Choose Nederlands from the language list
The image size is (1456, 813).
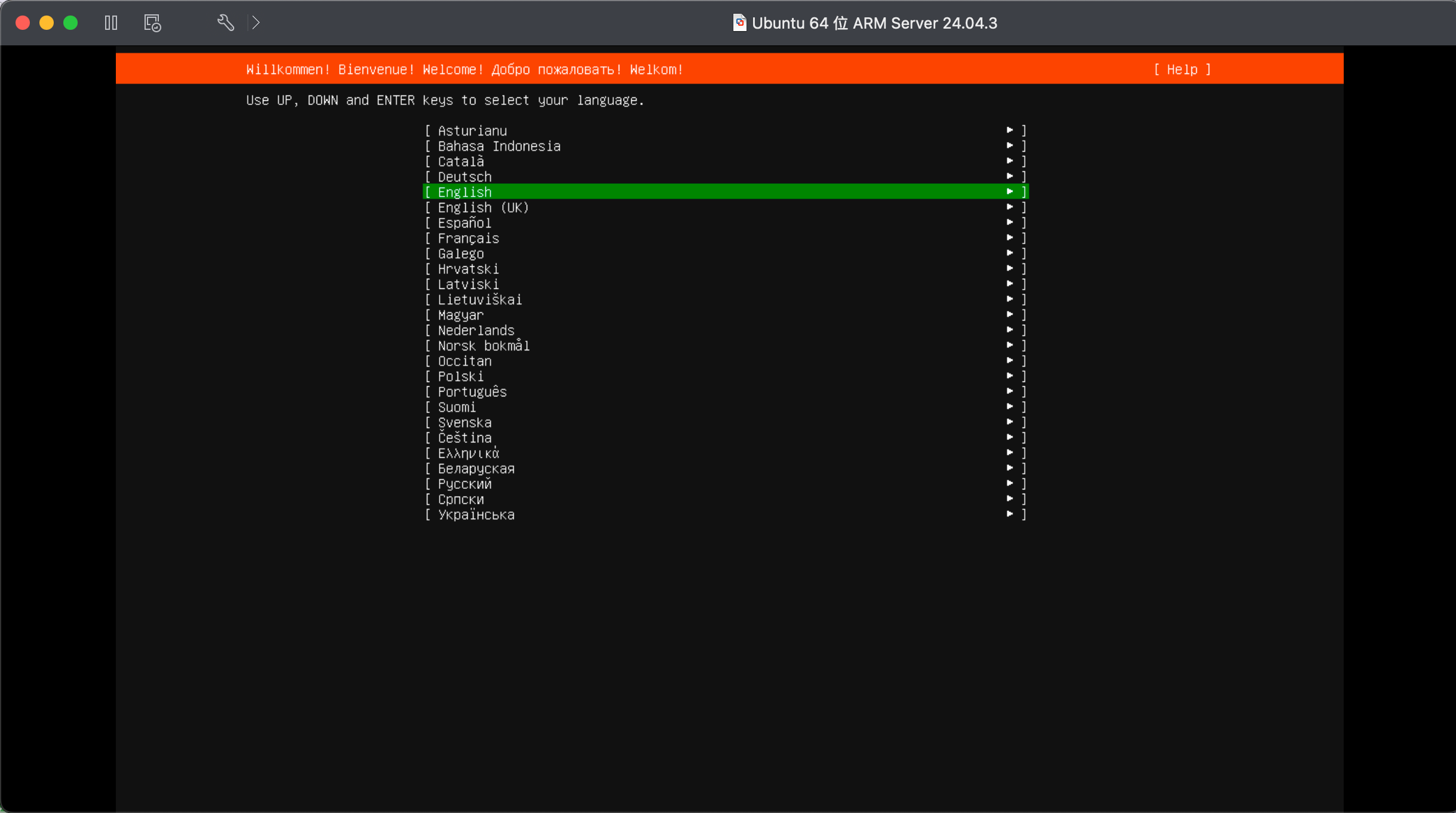point(476,330)
